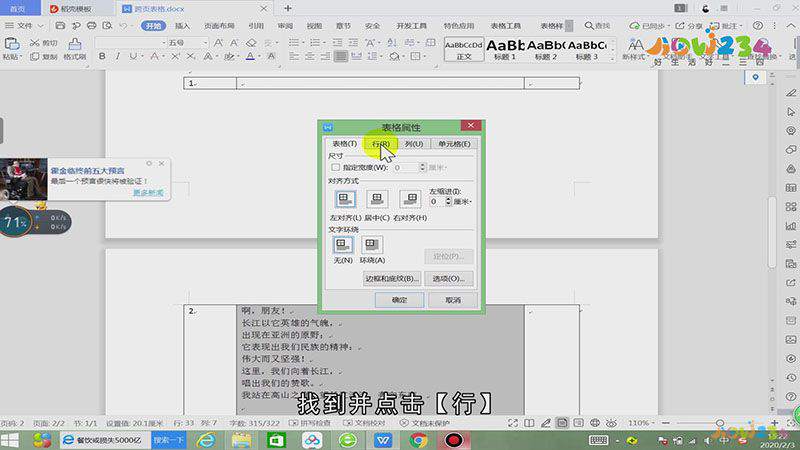Open the Page Layout (页面布局) ribbon tab

[219, 26]
